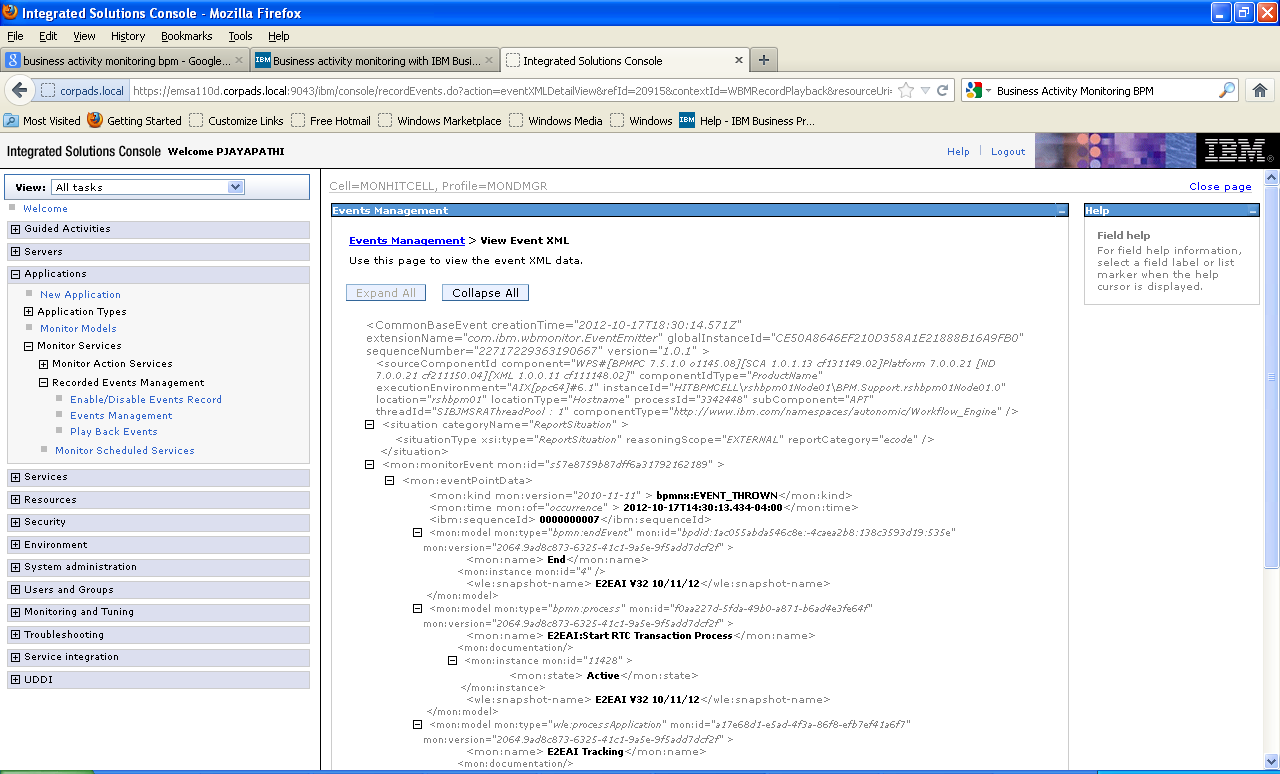Screen dimensions: 1280x774
Task: Open a new tab with plus button
Action: tap(764, 60)
